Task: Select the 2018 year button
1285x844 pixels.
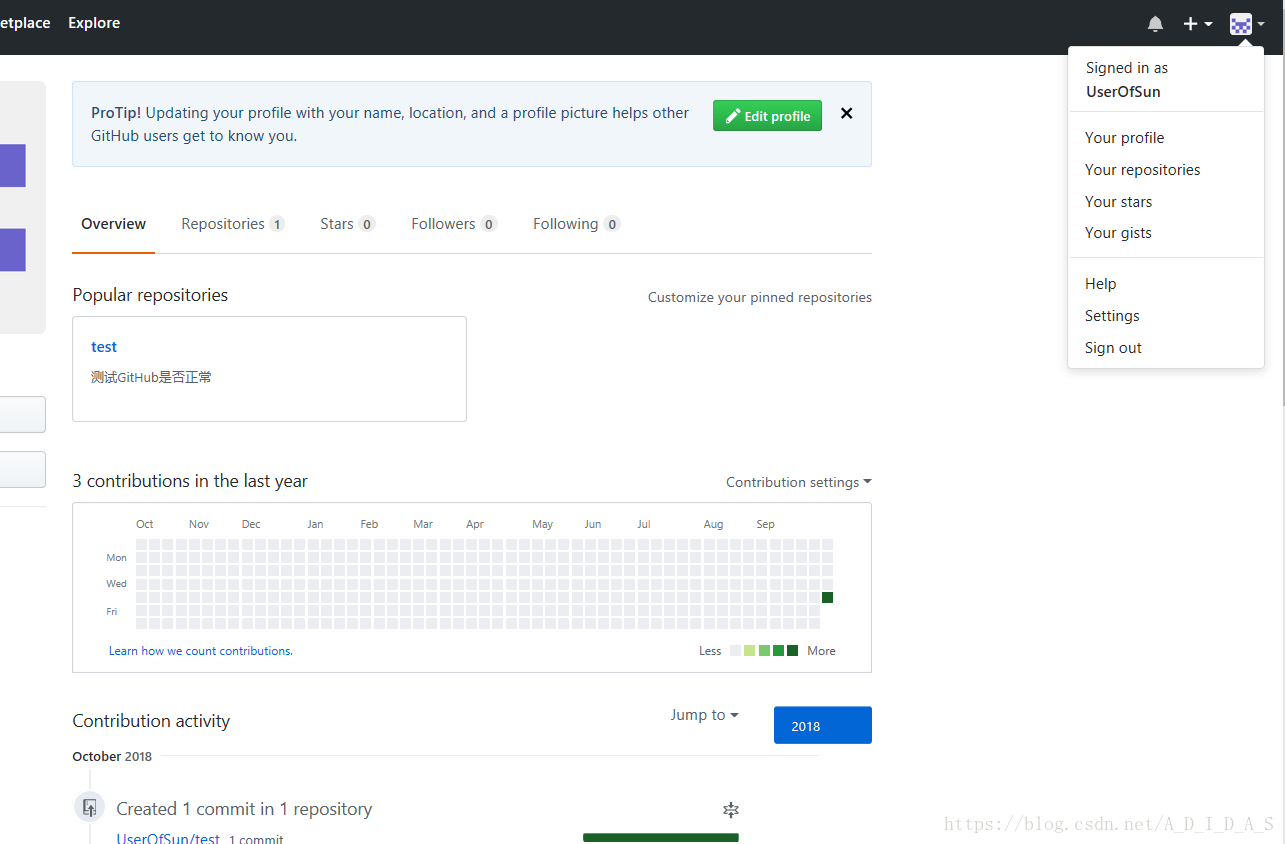Action: click(823, 726)
